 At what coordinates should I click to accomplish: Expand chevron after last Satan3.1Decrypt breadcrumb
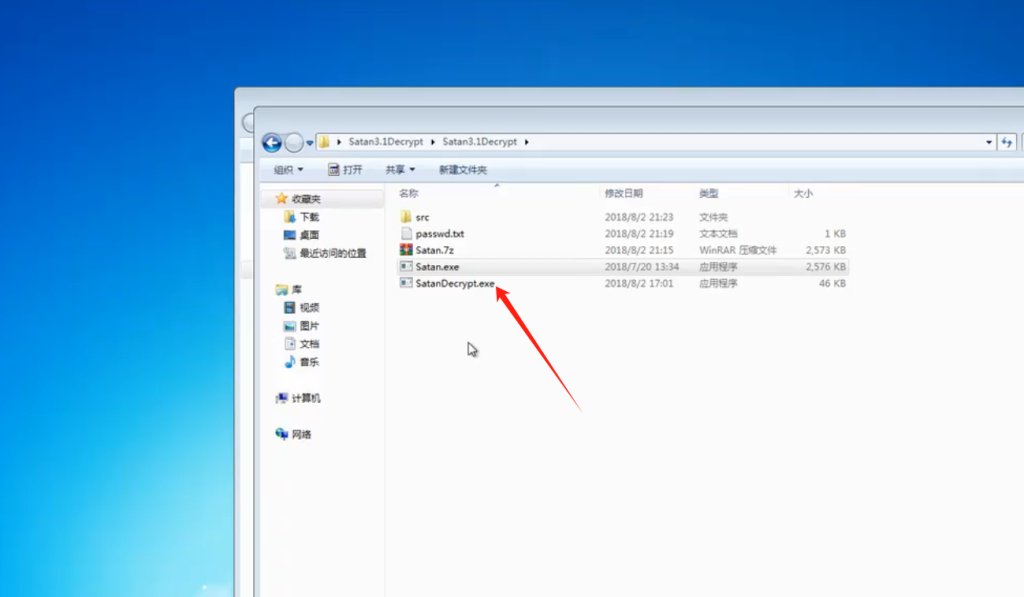526,142
